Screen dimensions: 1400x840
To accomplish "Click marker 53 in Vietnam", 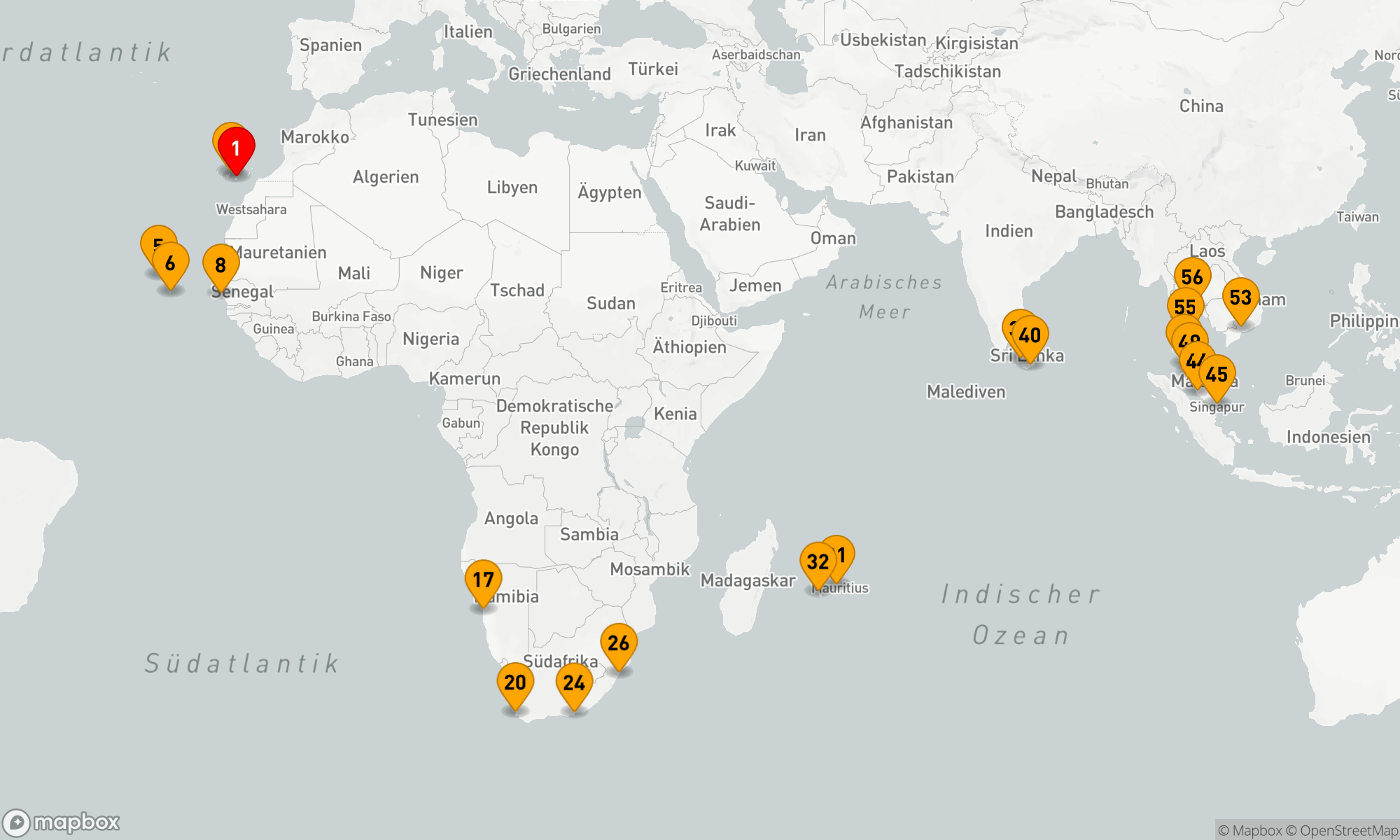I will [1240, 297].
